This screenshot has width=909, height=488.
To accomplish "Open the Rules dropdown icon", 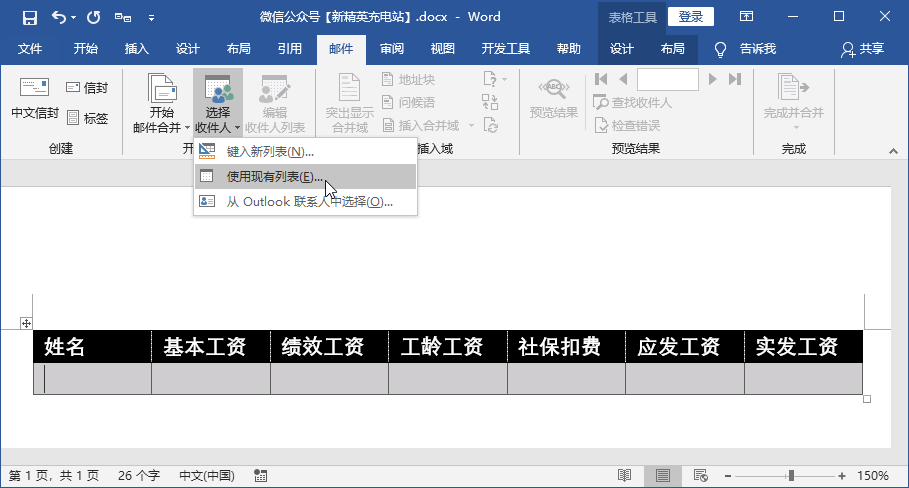I will coord(495,79).
